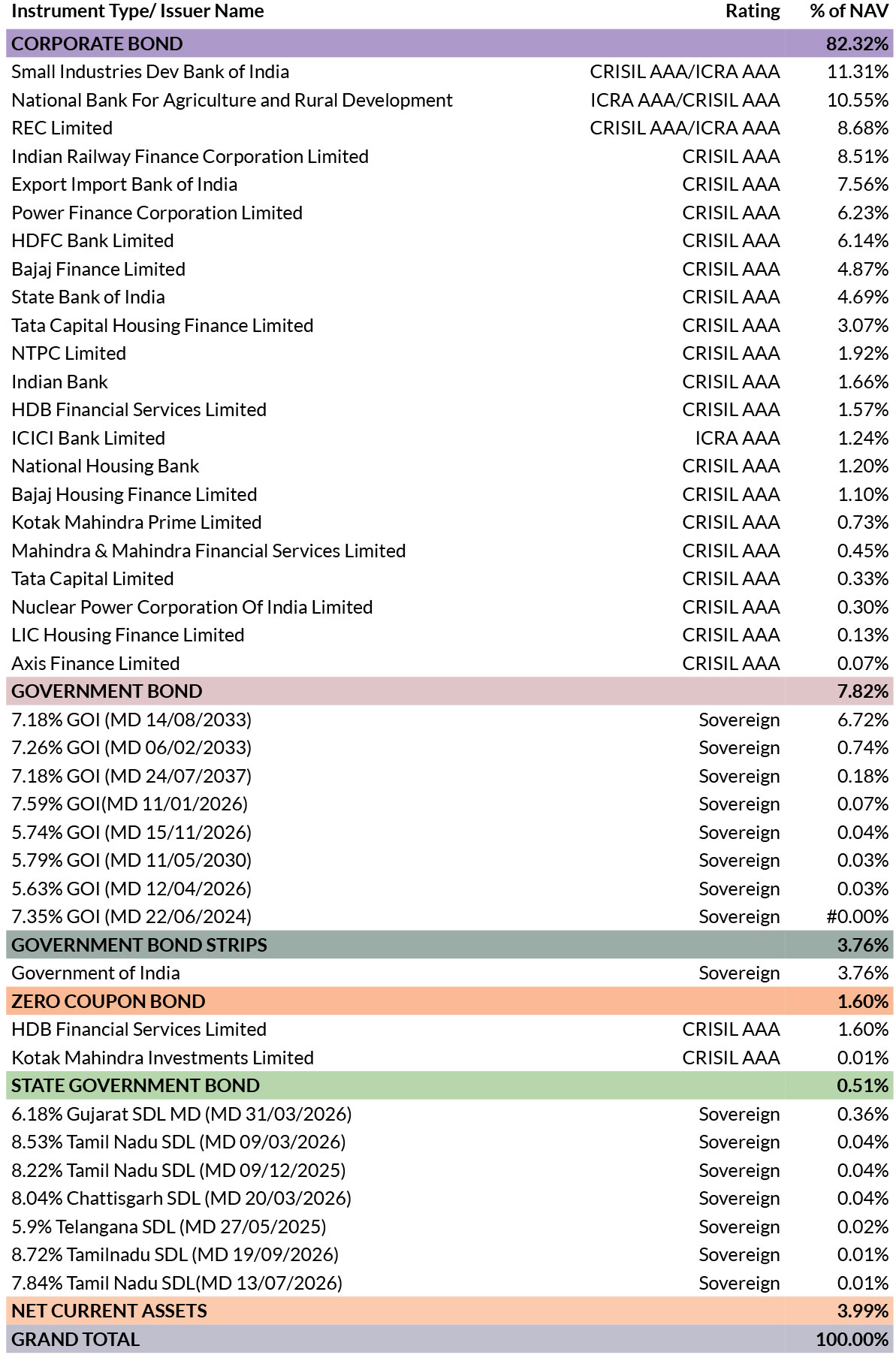Click the Small Industries Dev Bank of India row

coord(449,72)
